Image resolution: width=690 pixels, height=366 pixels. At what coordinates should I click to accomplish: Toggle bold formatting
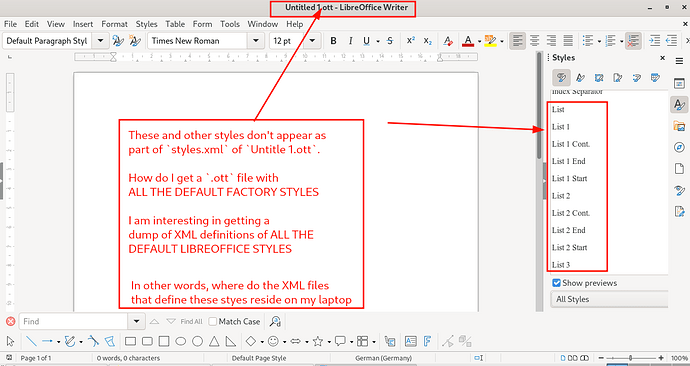[333, 41]
